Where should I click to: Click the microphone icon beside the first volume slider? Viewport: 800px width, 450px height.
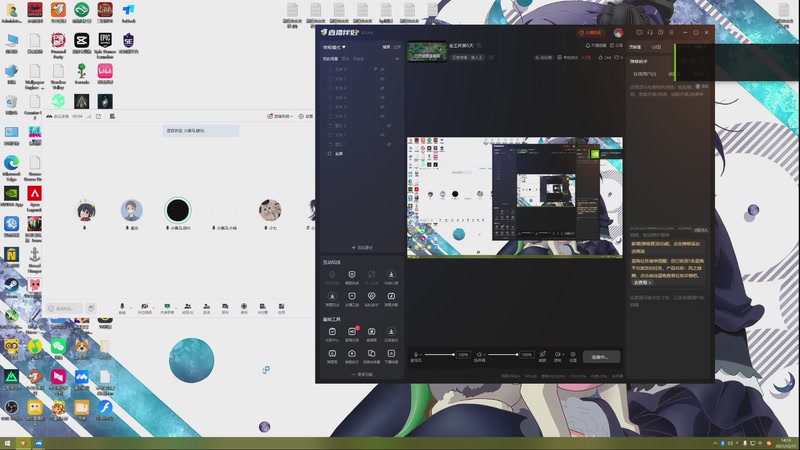[416, 354]
